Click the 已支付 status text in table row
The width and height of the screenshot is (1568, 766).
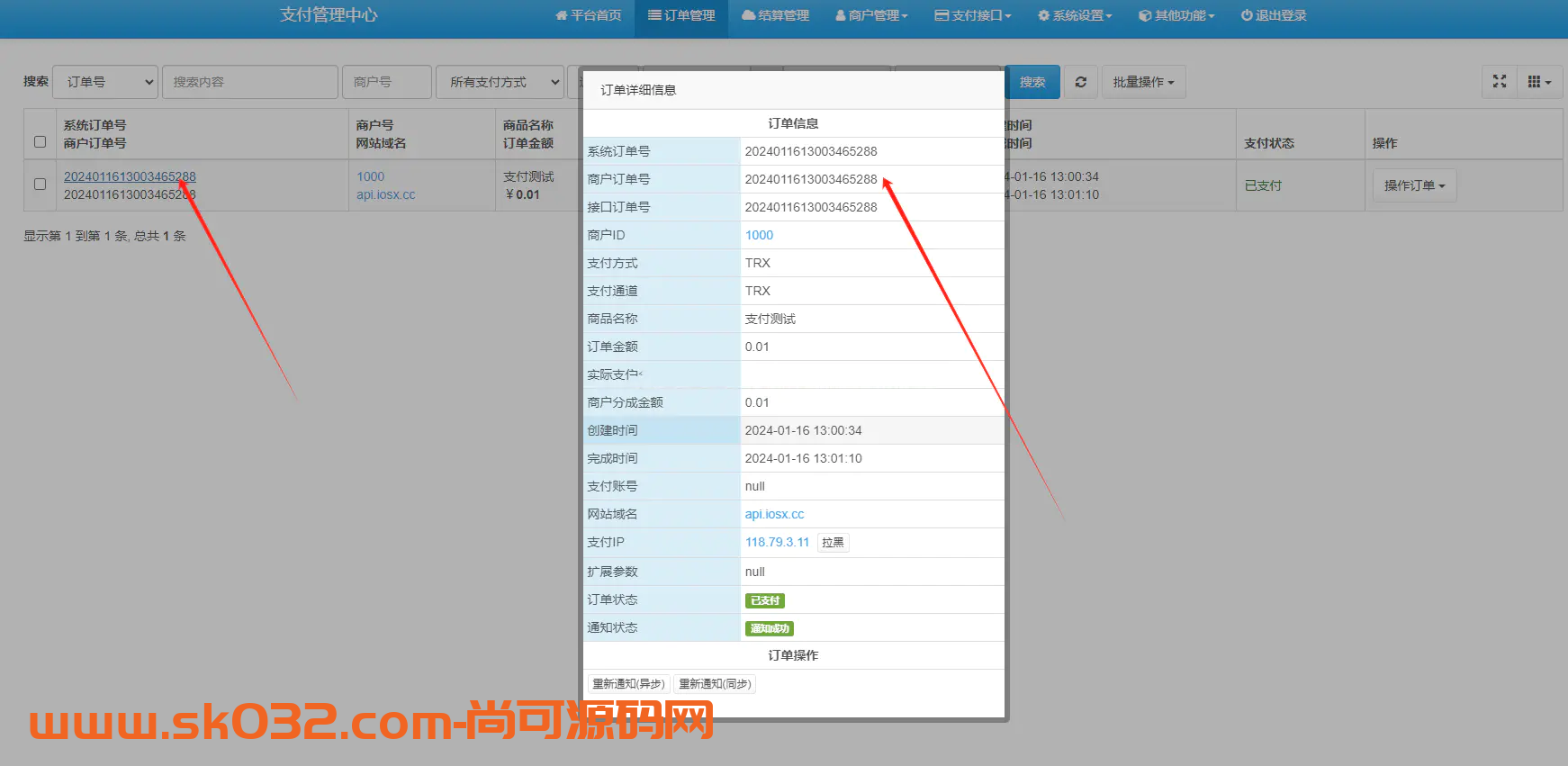click(1263, 185)
